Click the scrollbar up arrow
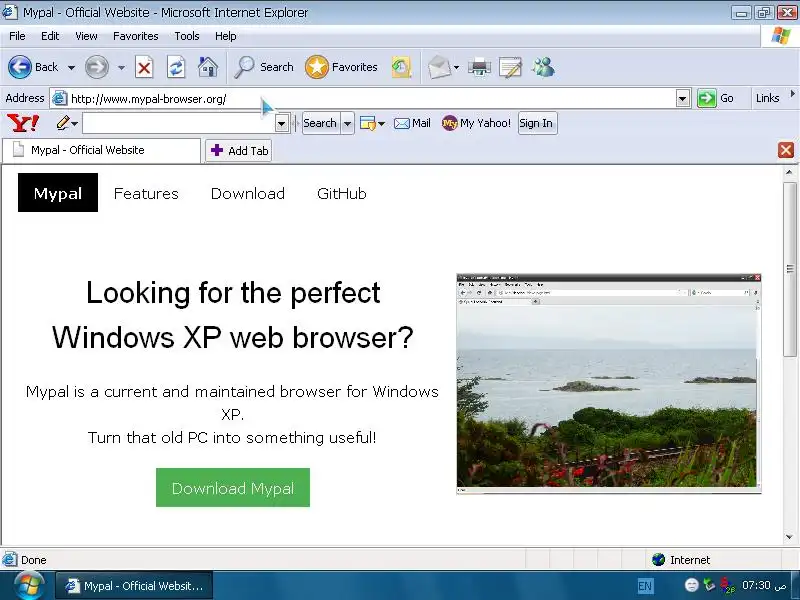 [789, 172]
